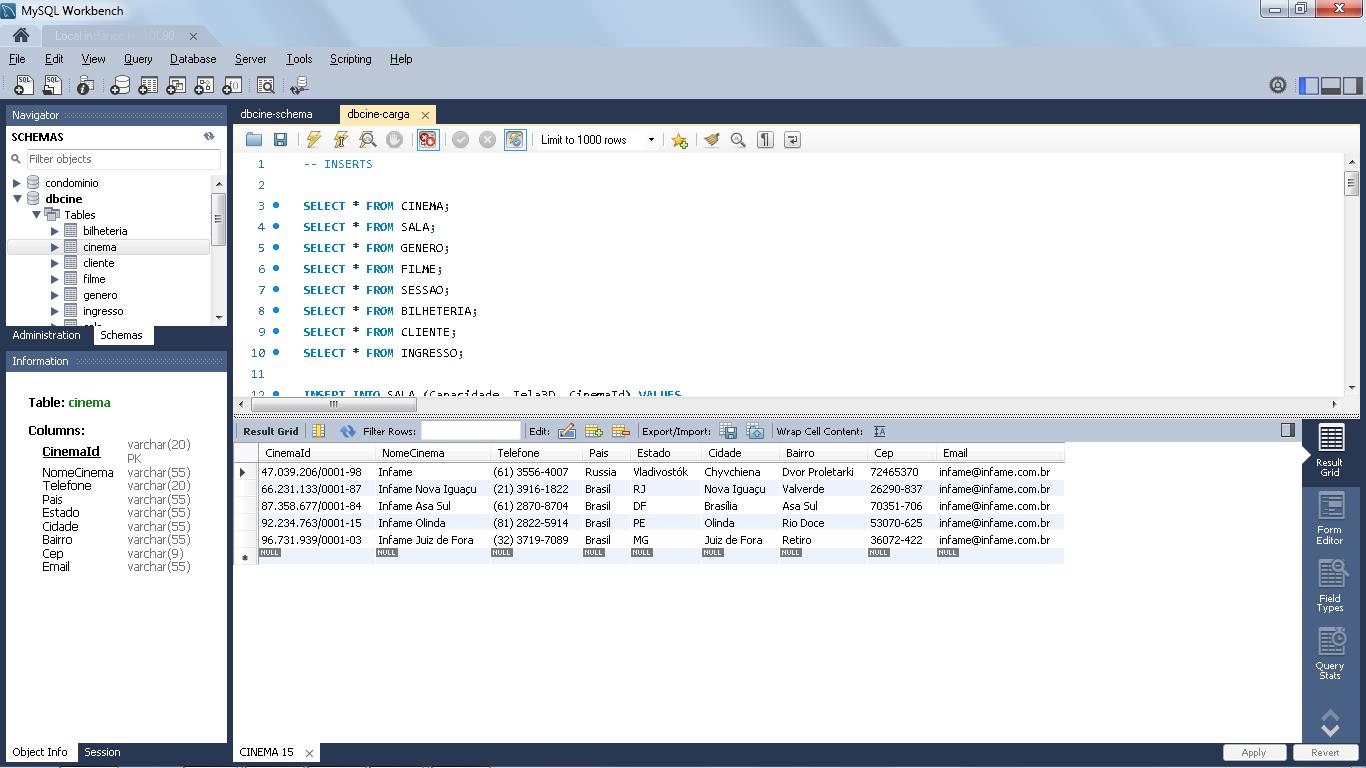This screenshot has width=1366, height=768.
Task: Create new view icon in main toolbar
Action: tap(176, 86)
